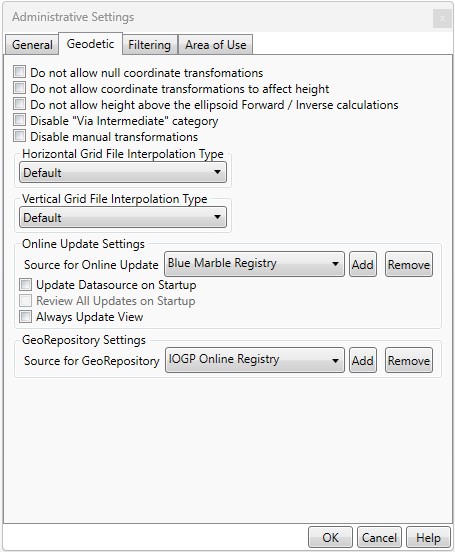Open the Blue Marble Registry source dropdown
The image size is (455, 552).
[254, 264]
